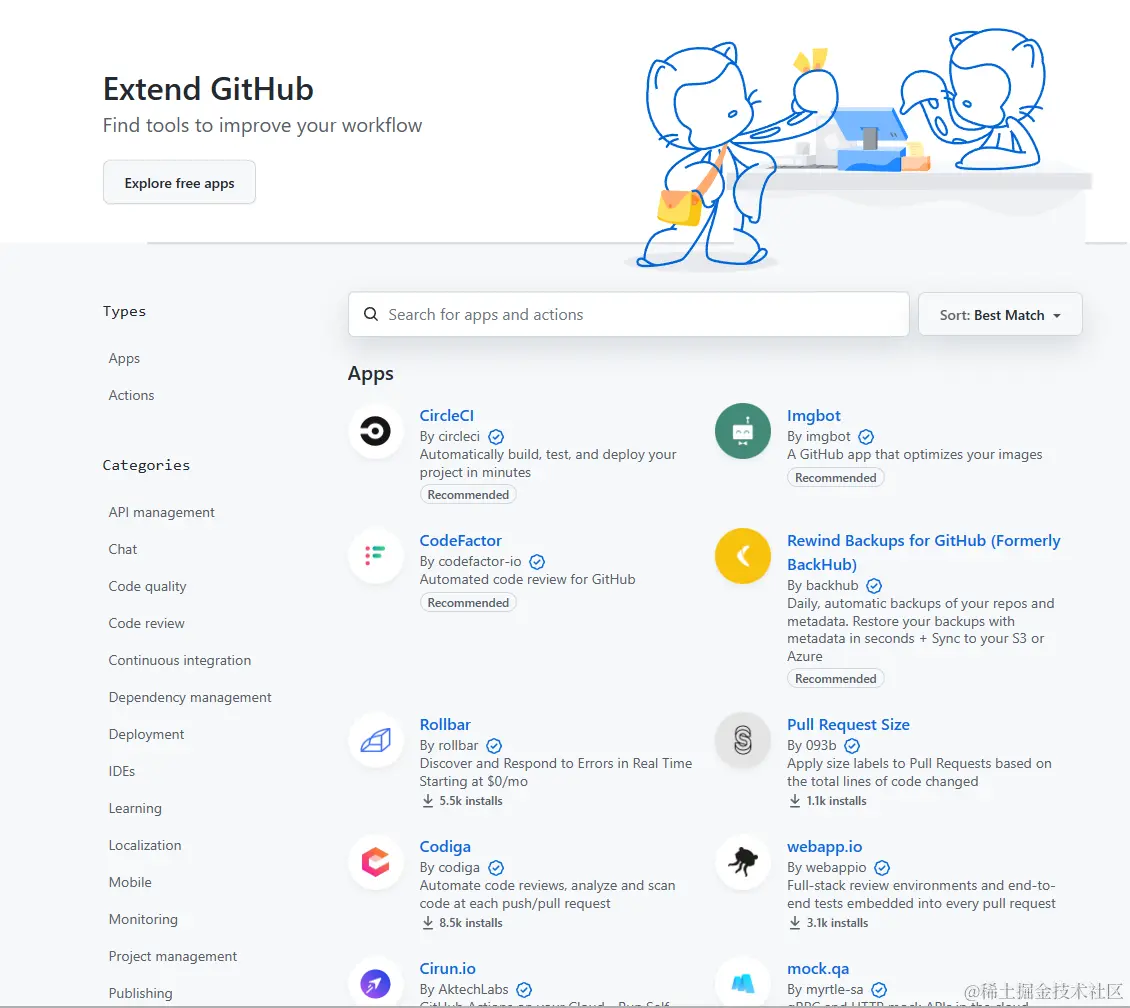Open the Rollbar title link
Image resolution: width=1130 pixels, height=1008 pixels.
[x=445, y=725]
